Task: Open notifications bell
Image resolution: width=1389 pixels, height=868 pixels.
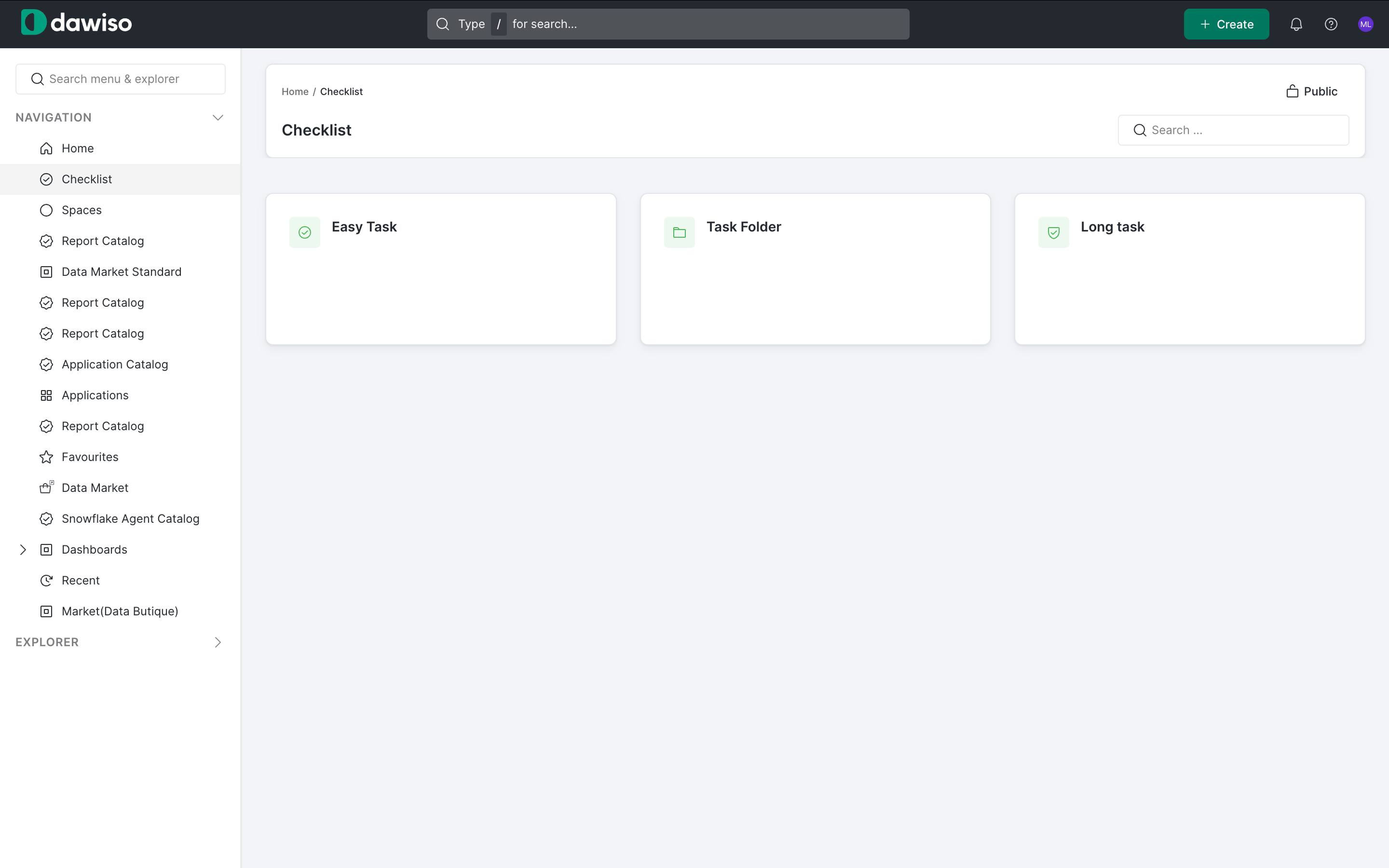Action: [1296, 24]
